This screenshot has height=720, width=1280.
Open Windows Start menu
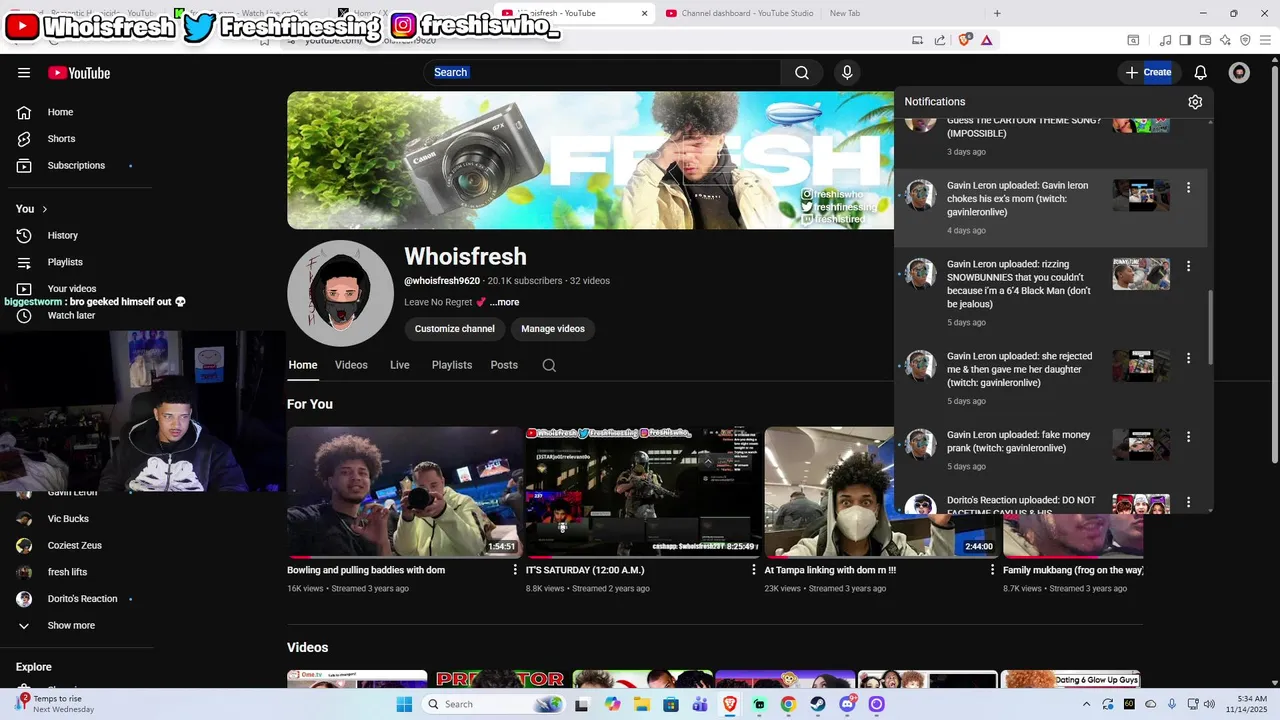[x=404, y=704]
